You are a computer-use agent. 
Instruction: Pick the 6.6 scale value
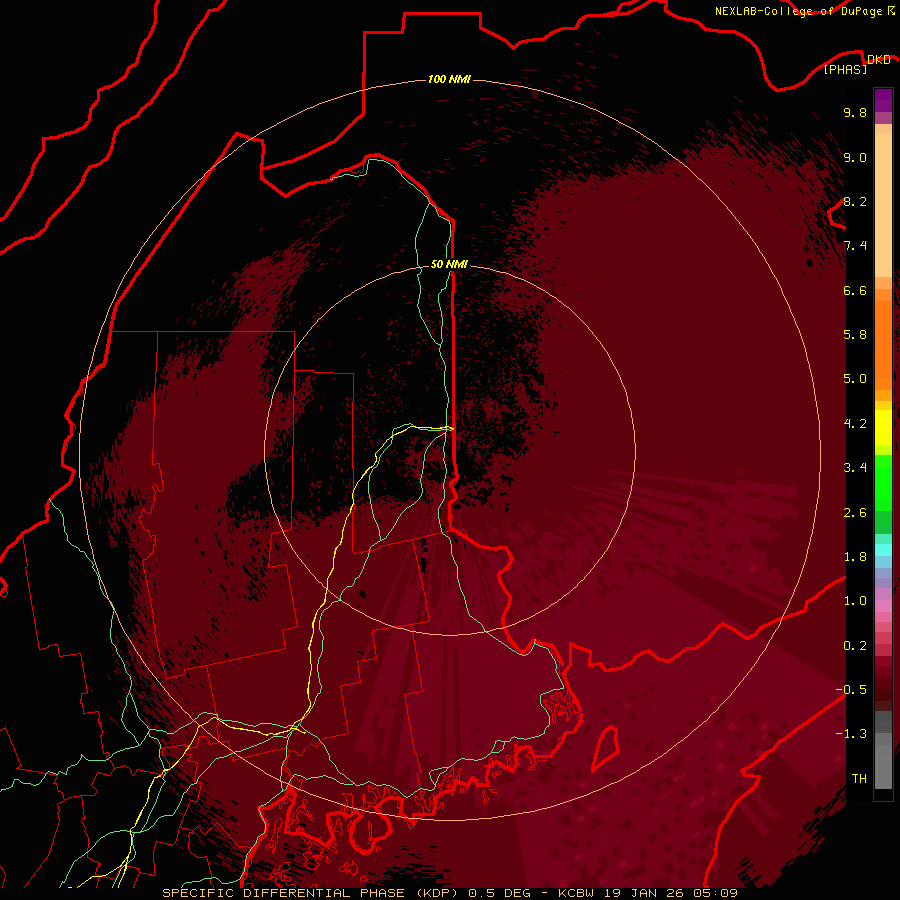coord(855,290)
